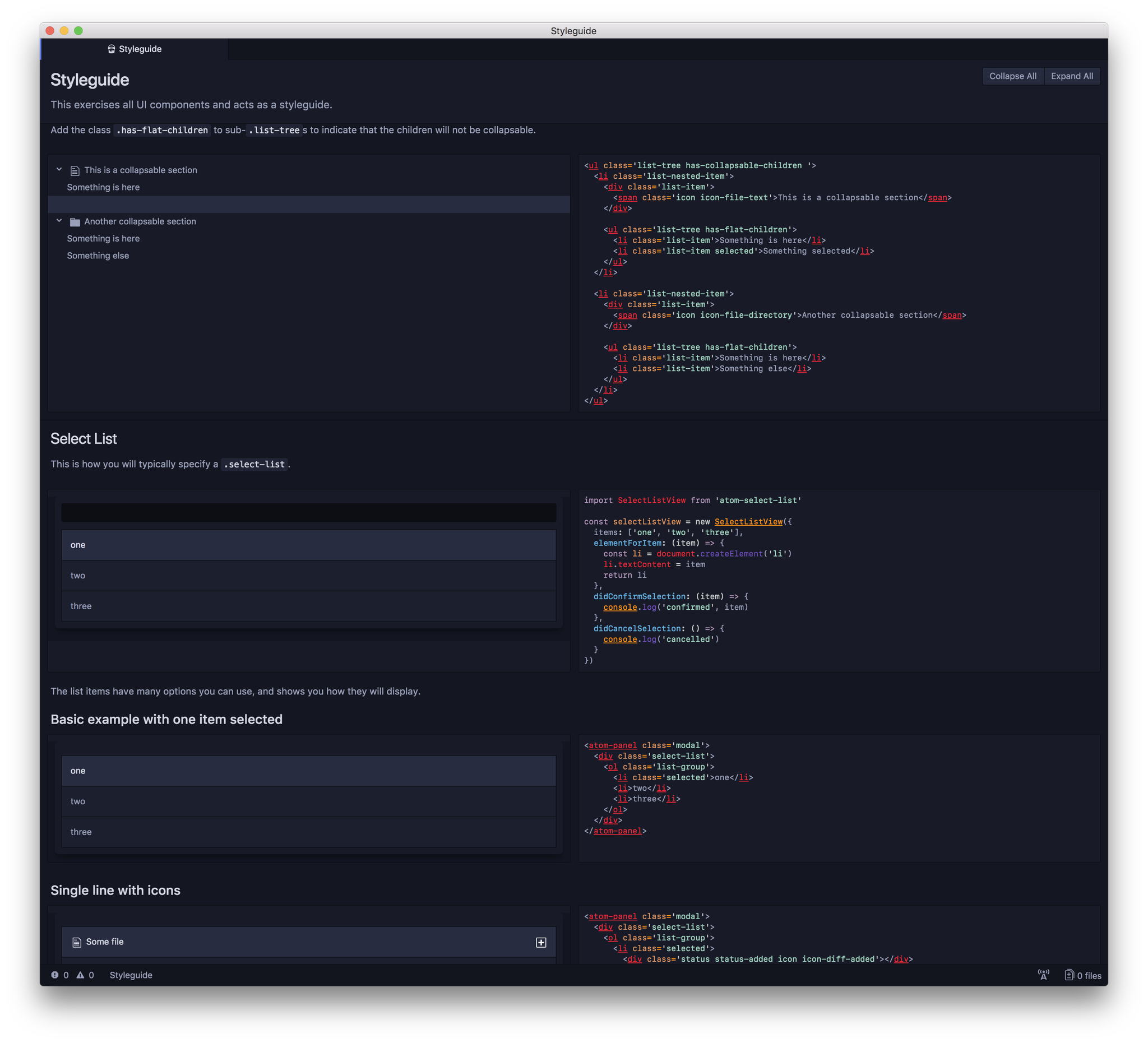1148x1043 pixels.
Task: Open the Teletype broadcast tower icon
Action: tap(1043, 975)
